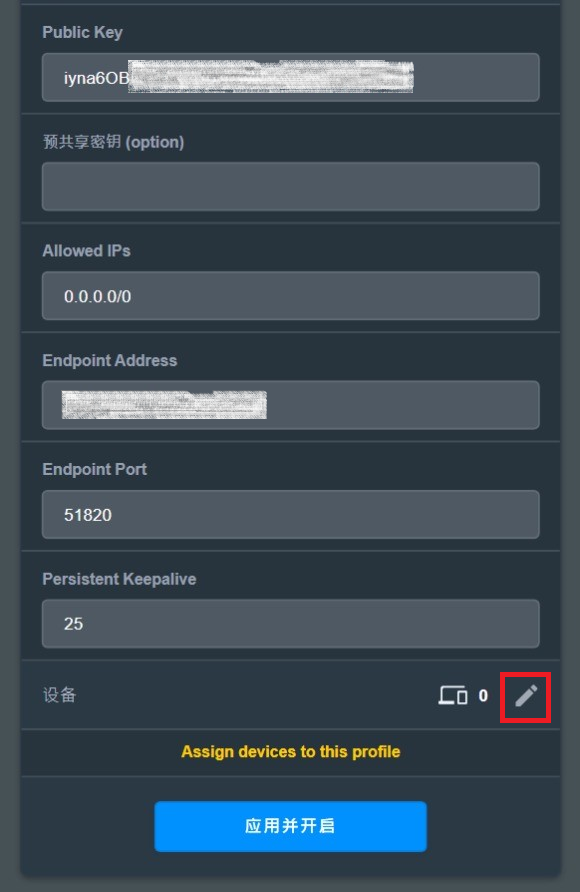The height and width of the screenshot is (892, 580).
Task: Click the devices laptop-phone icon
Action: 453,695
